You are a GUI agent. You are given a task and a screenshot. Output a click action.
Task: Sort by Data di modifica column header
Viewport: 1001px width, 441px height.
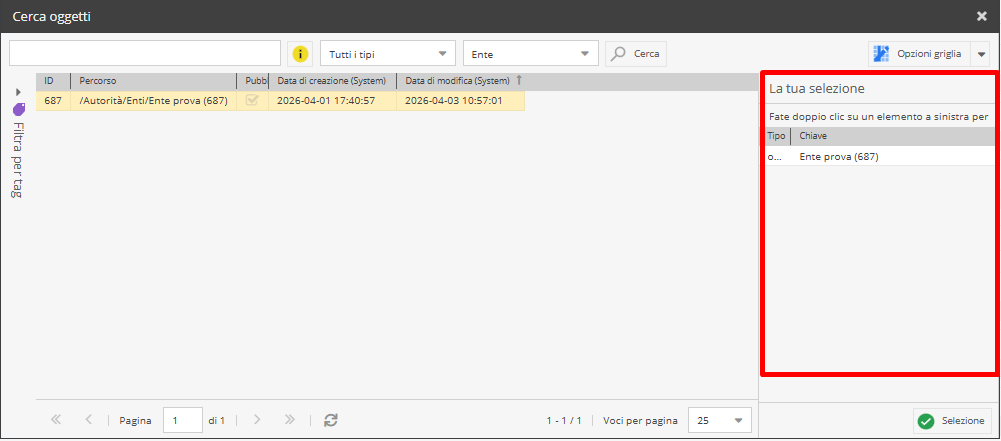click(x=458, y=81)
